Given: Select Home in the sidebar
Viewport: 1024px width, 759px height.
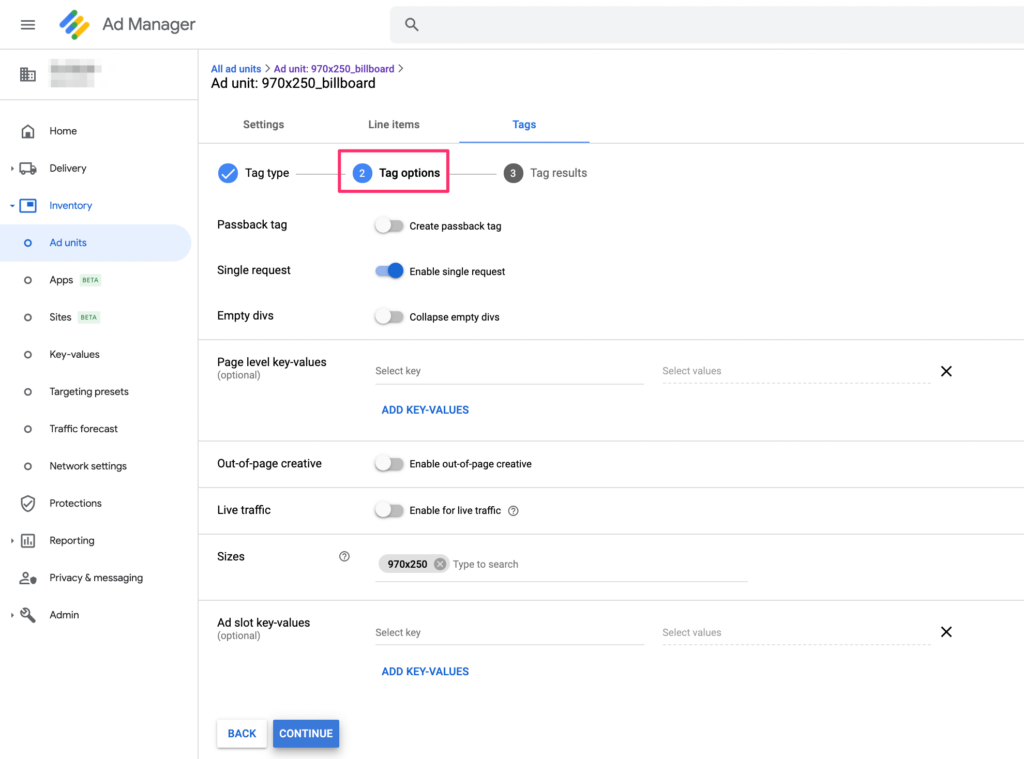Looking at the screenshot, I should [x=63, y=131].
